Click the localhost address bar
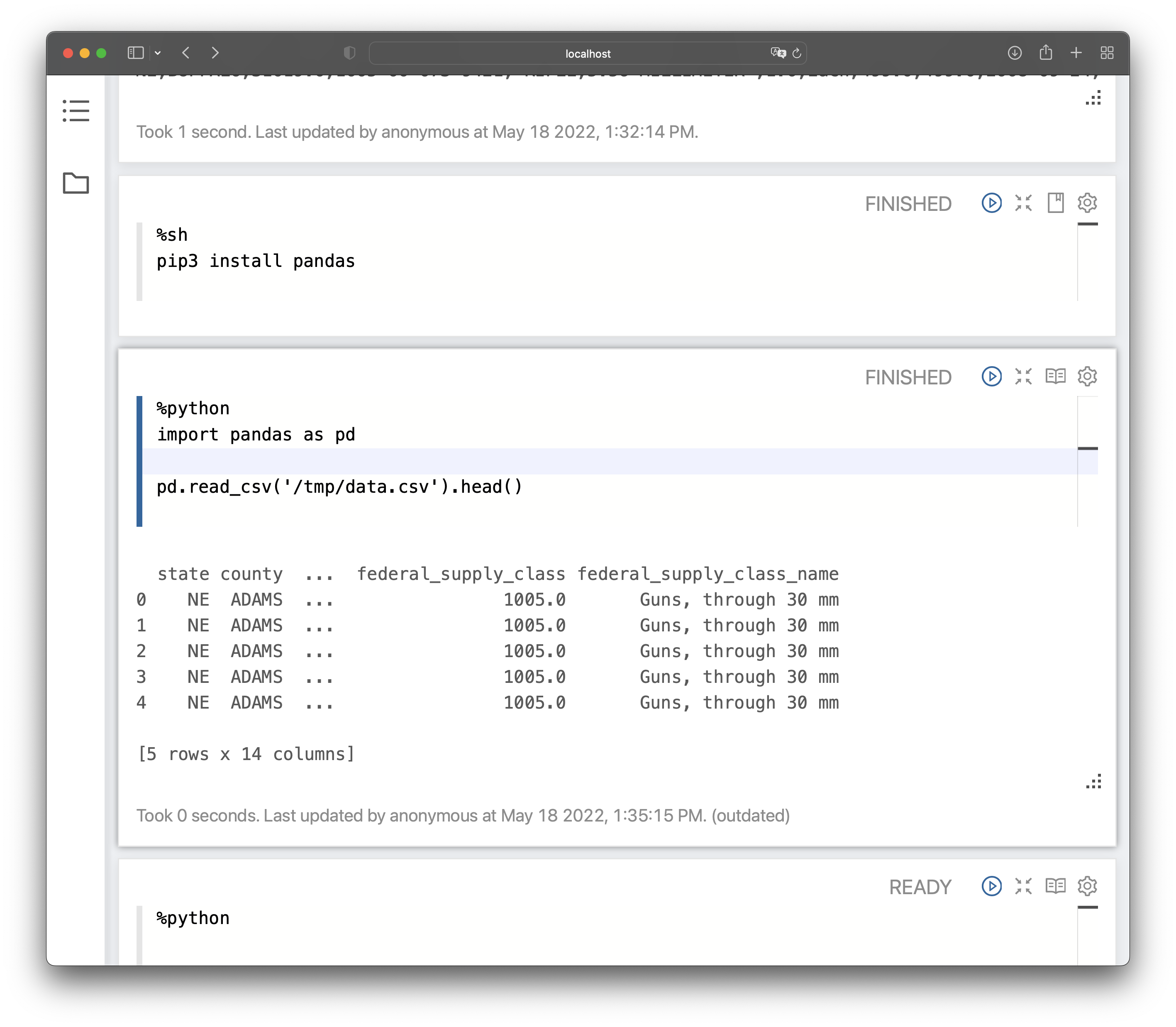 click(588, 53)
